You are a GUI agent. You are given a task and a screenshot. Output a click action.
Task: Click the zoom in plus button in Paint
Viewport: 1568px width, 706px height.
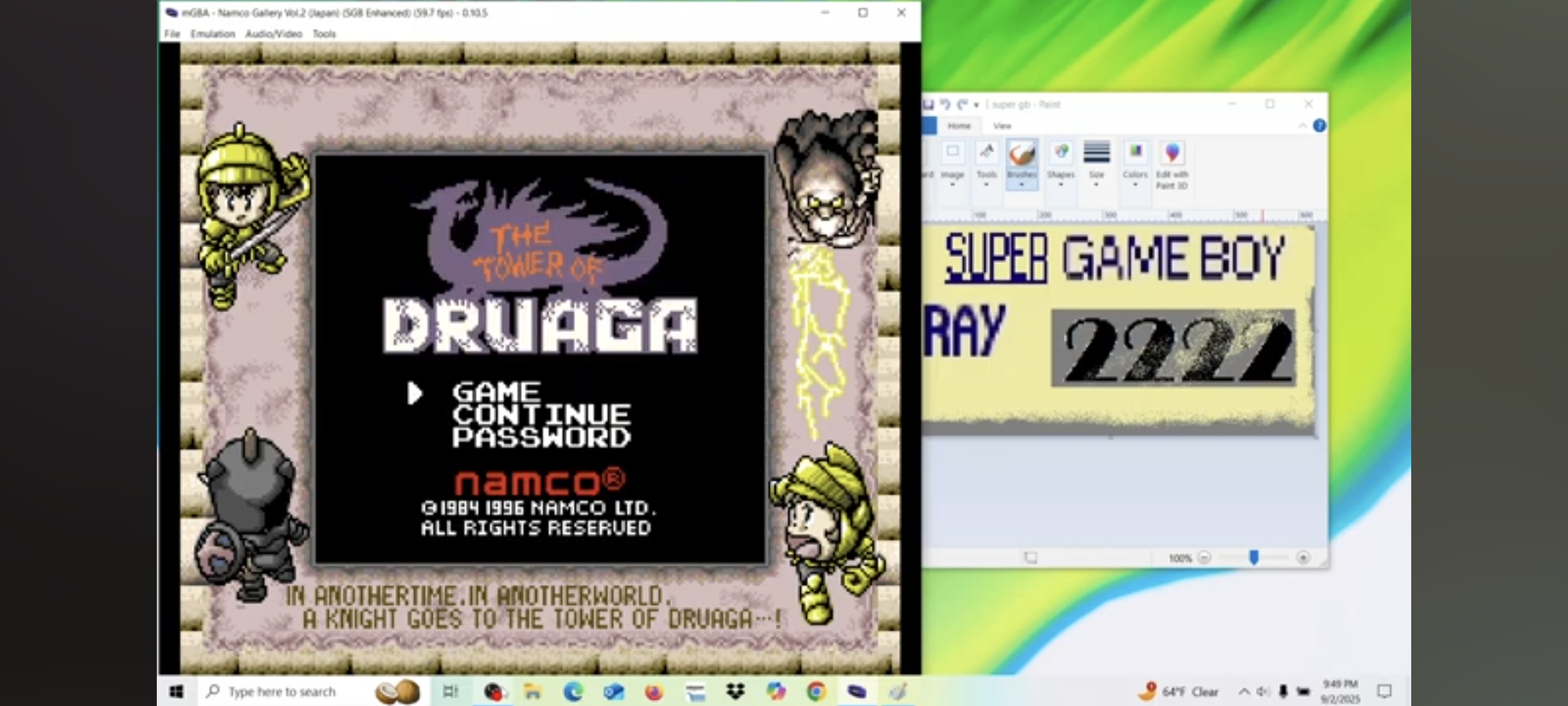coord(1303,558)
